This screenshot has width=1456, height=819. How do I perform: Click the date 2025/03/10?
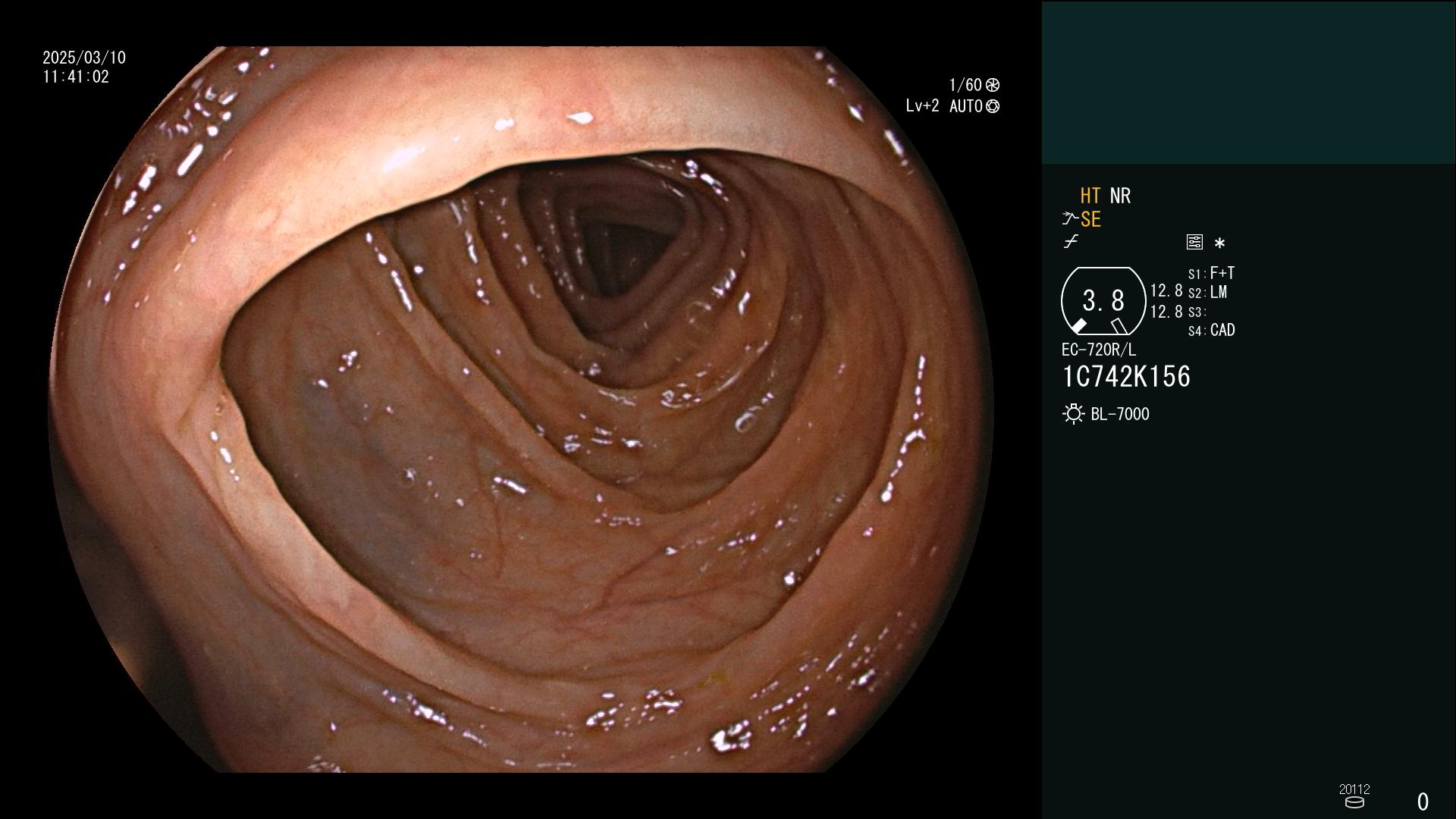pos(84,58)
